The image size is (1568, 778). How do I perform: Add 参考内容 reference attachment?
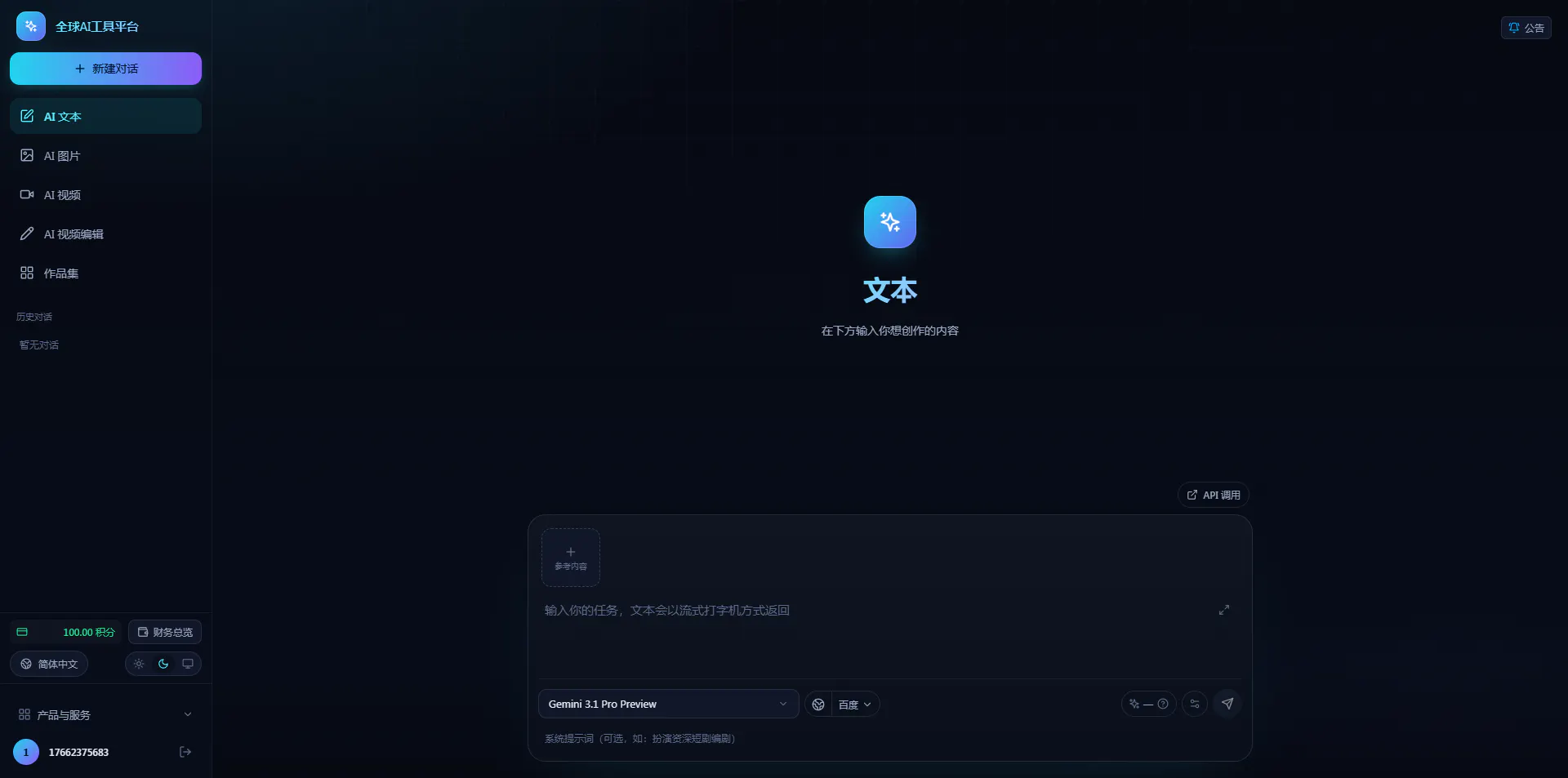pyautogui.click(x=571, y=558)
